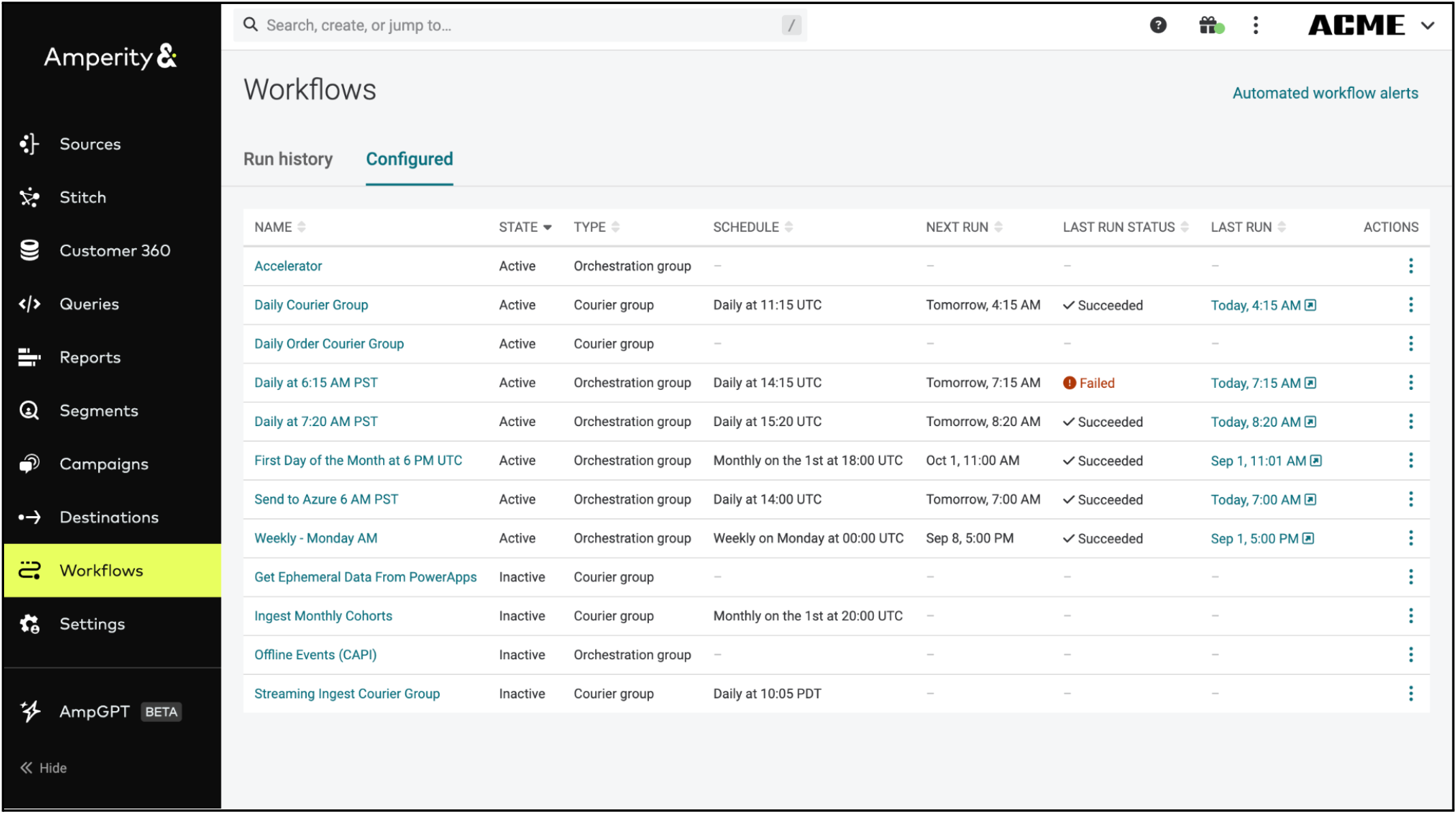The width and height of the screenshot is (1456, 814).
Task: Click the Reports sidebar icon
Action: (29, 357)
